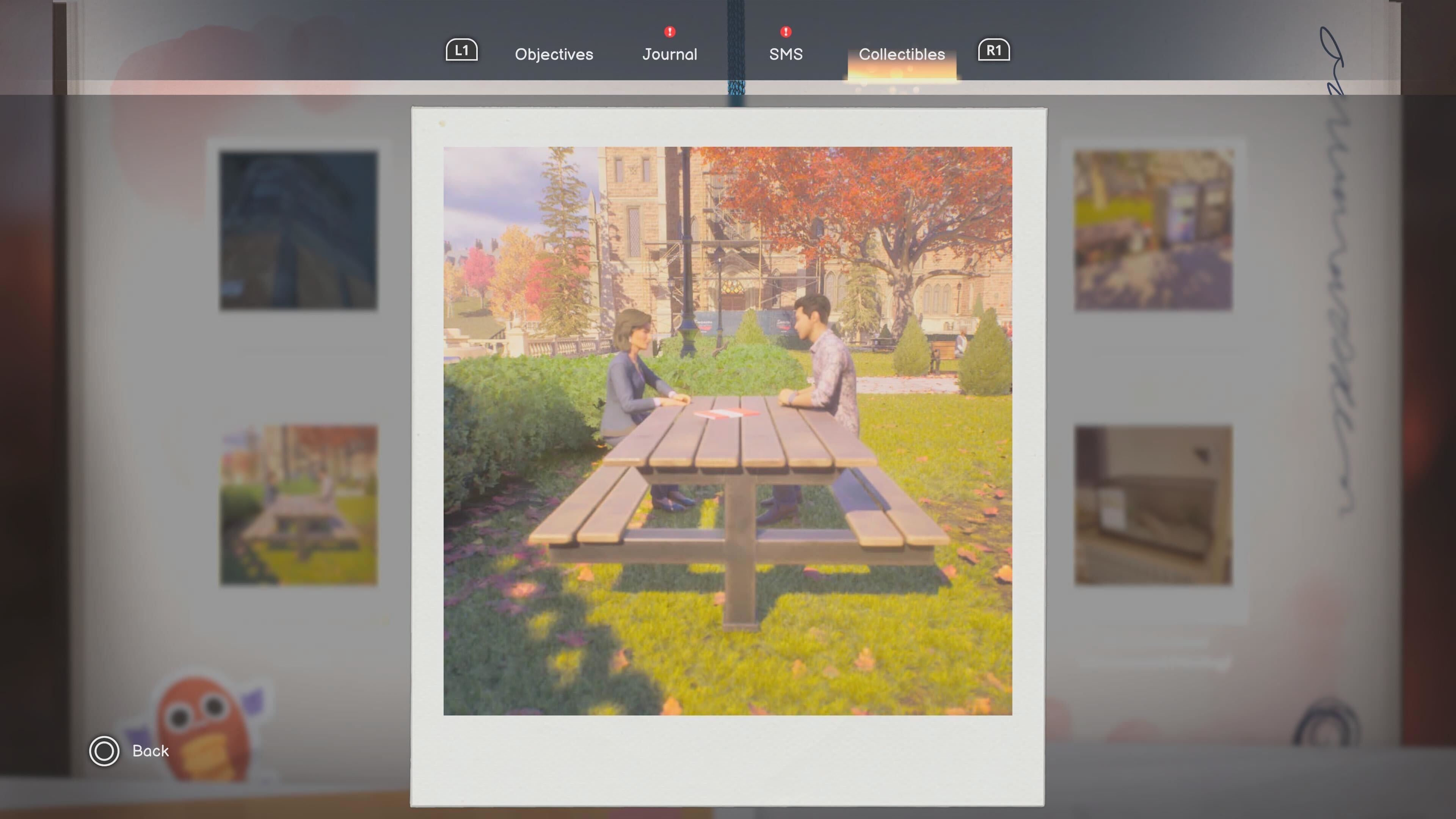Click the circle Back button icon

coord(104,751)
